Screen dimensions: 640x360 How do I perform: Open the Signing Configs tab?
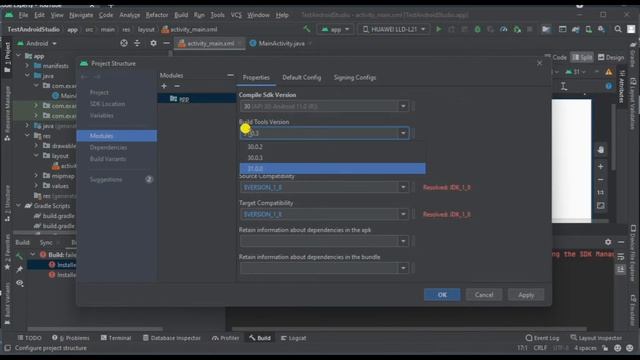355,78
